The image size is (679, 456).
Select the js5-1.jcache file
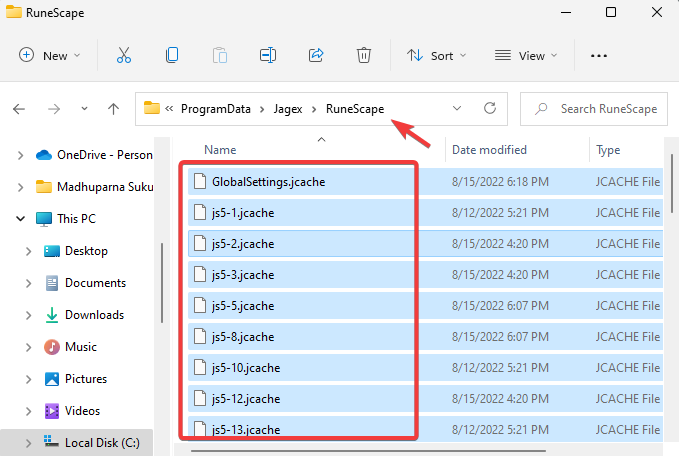click(x=425, y=213)
